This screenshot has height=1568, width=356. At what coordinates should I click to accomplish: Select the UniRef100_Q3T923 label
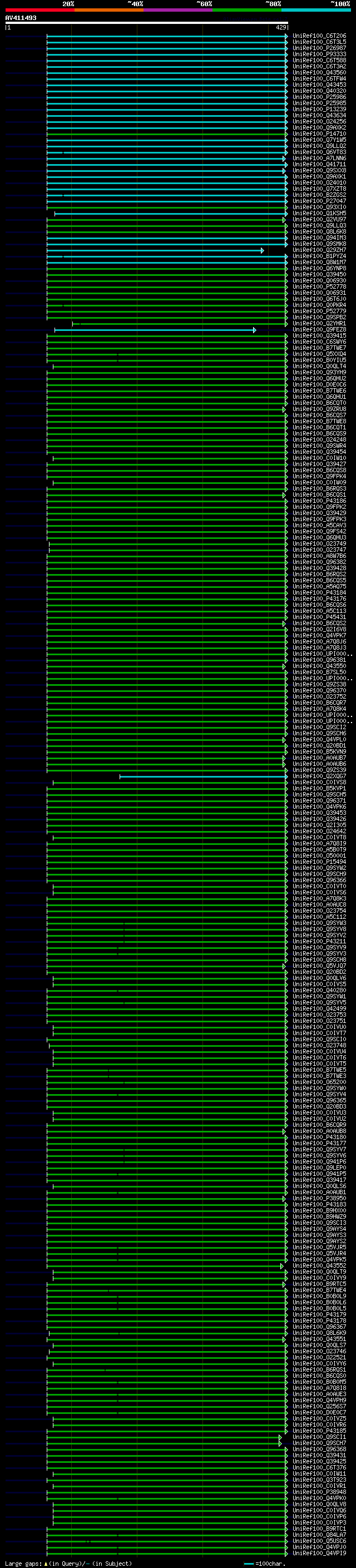tap(319, 1480)
